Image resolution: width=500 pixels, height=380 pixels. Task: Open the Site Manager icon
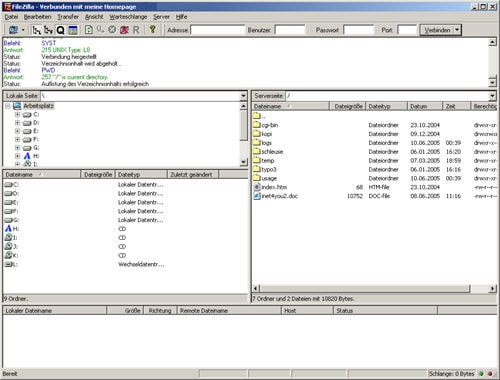tap(13, 30)
